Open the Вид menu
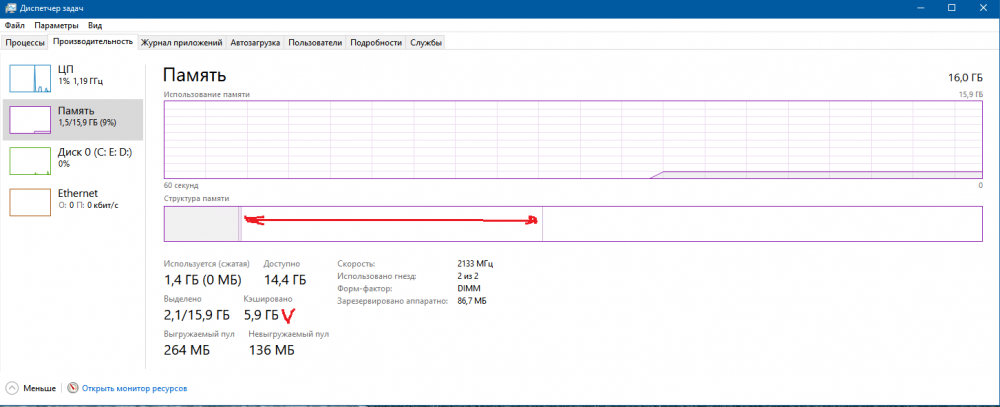The width and height of the screenshot is (1000, 407). point(95,25)
